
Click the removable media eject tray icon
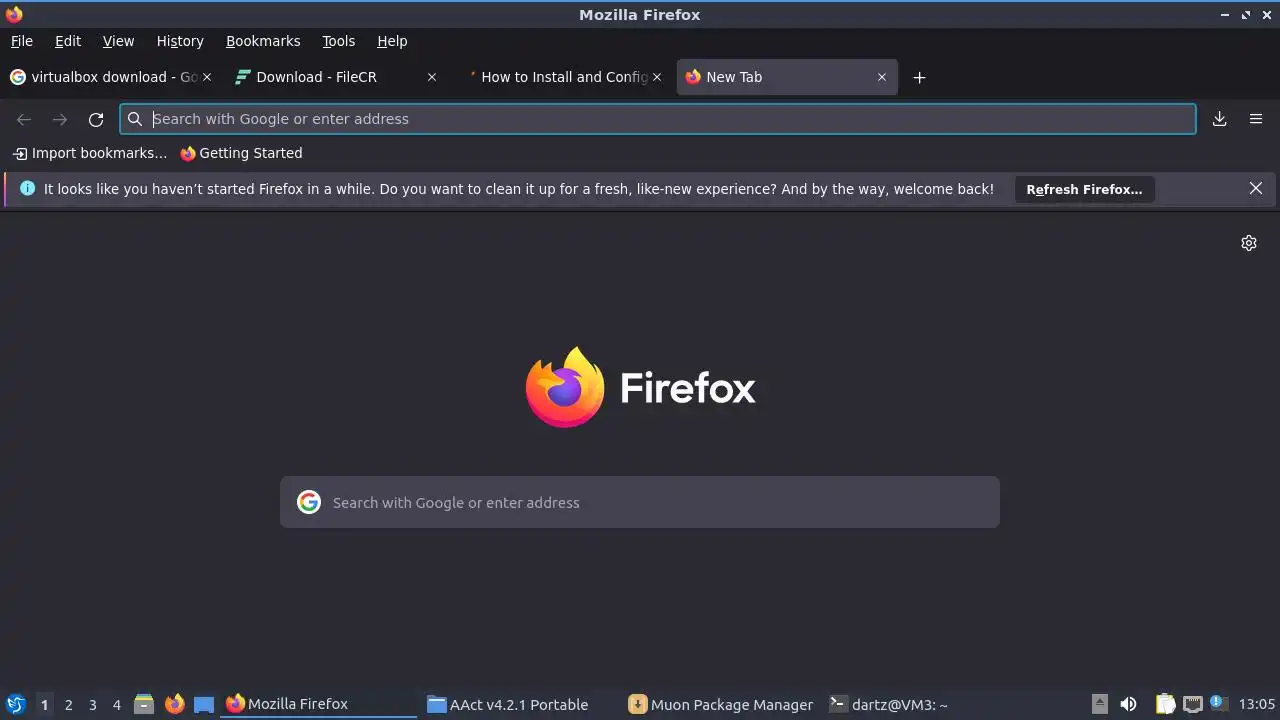1100,704
